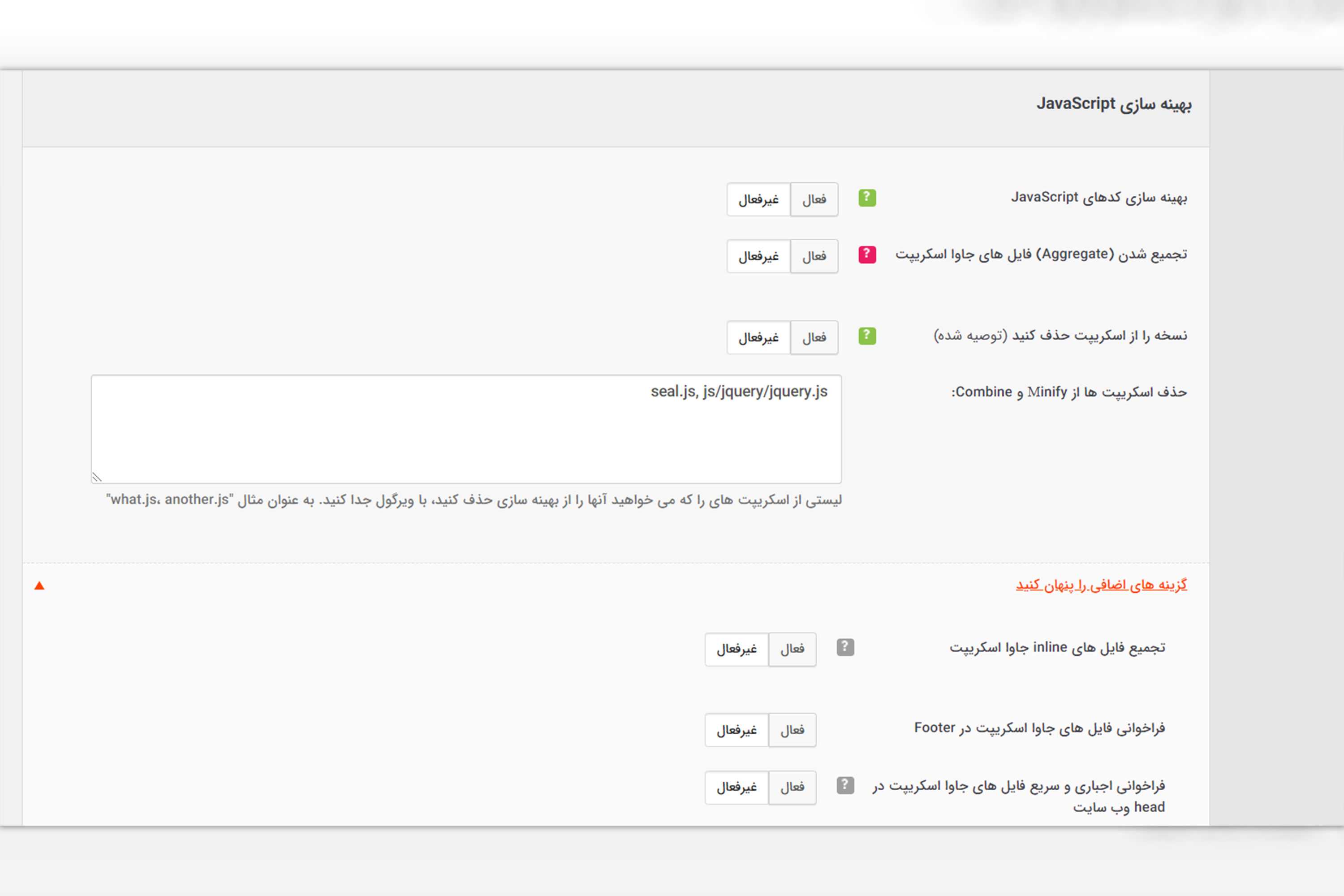Click red help icon beside Aggregate option
The image size is (1344, 896).
click(867, 254)
